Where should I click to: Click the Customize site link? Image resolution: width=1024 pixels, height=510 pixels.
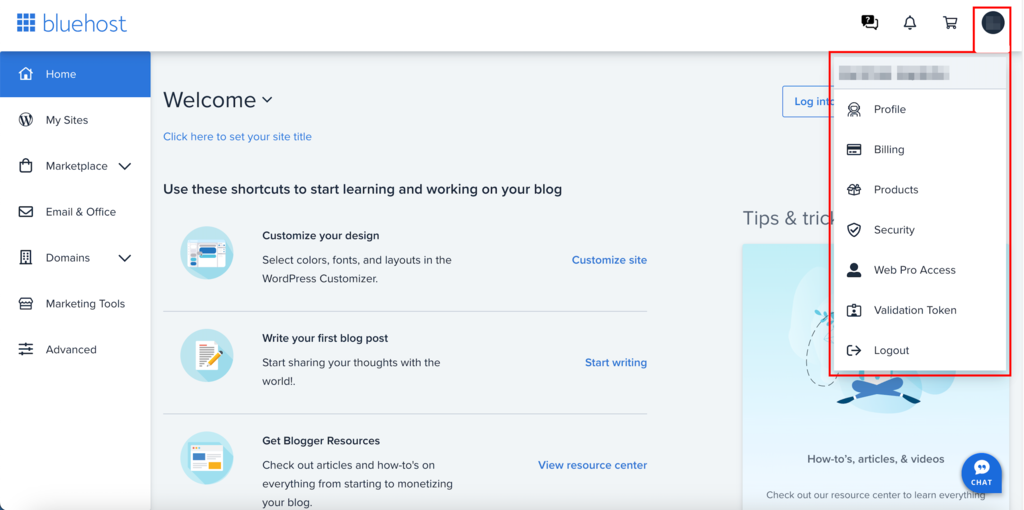point(609,260)
